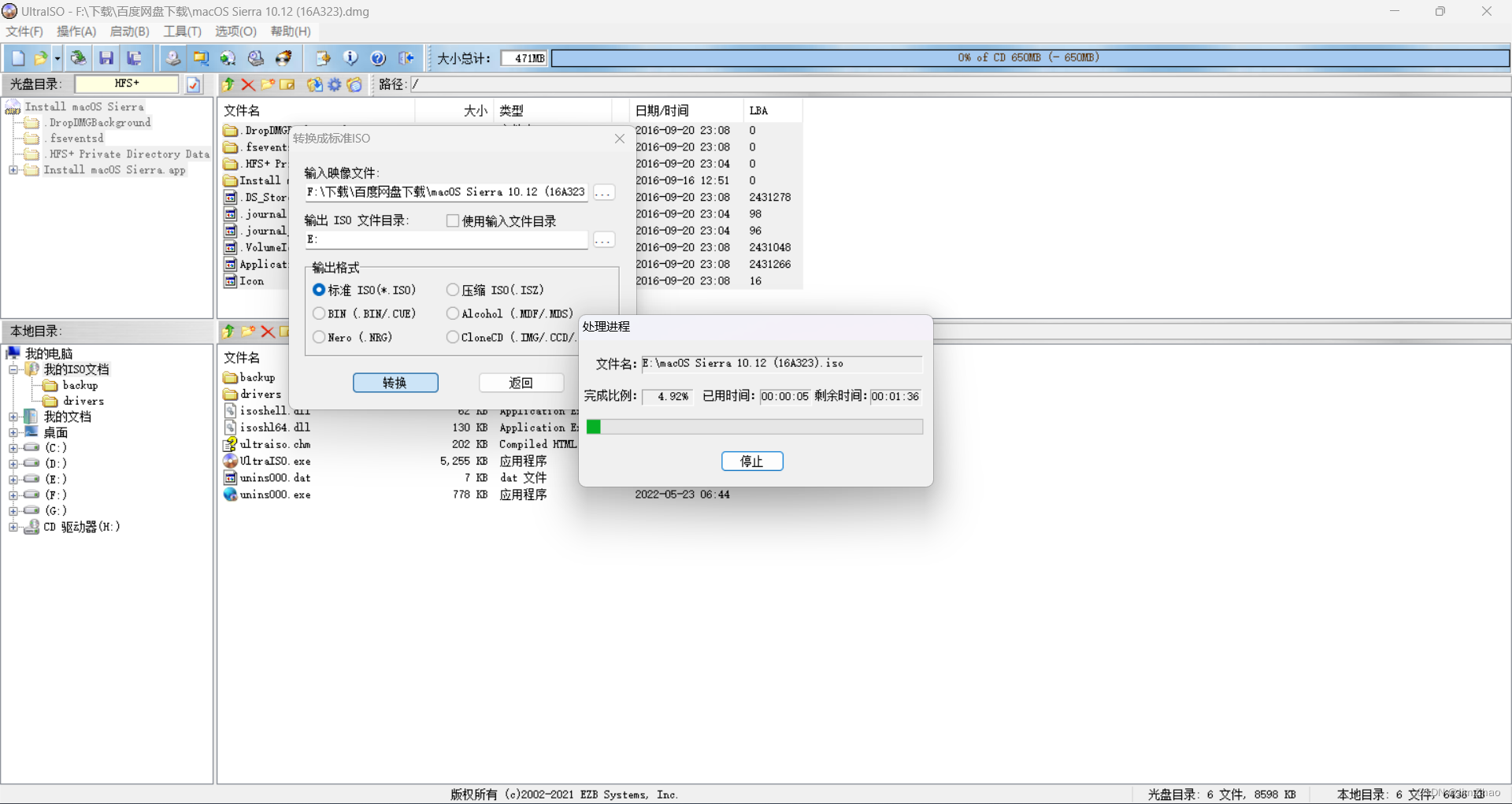Select the 压缩 ISO(.ISZ) radio button

pyautogui.click(x=453, y=290)
